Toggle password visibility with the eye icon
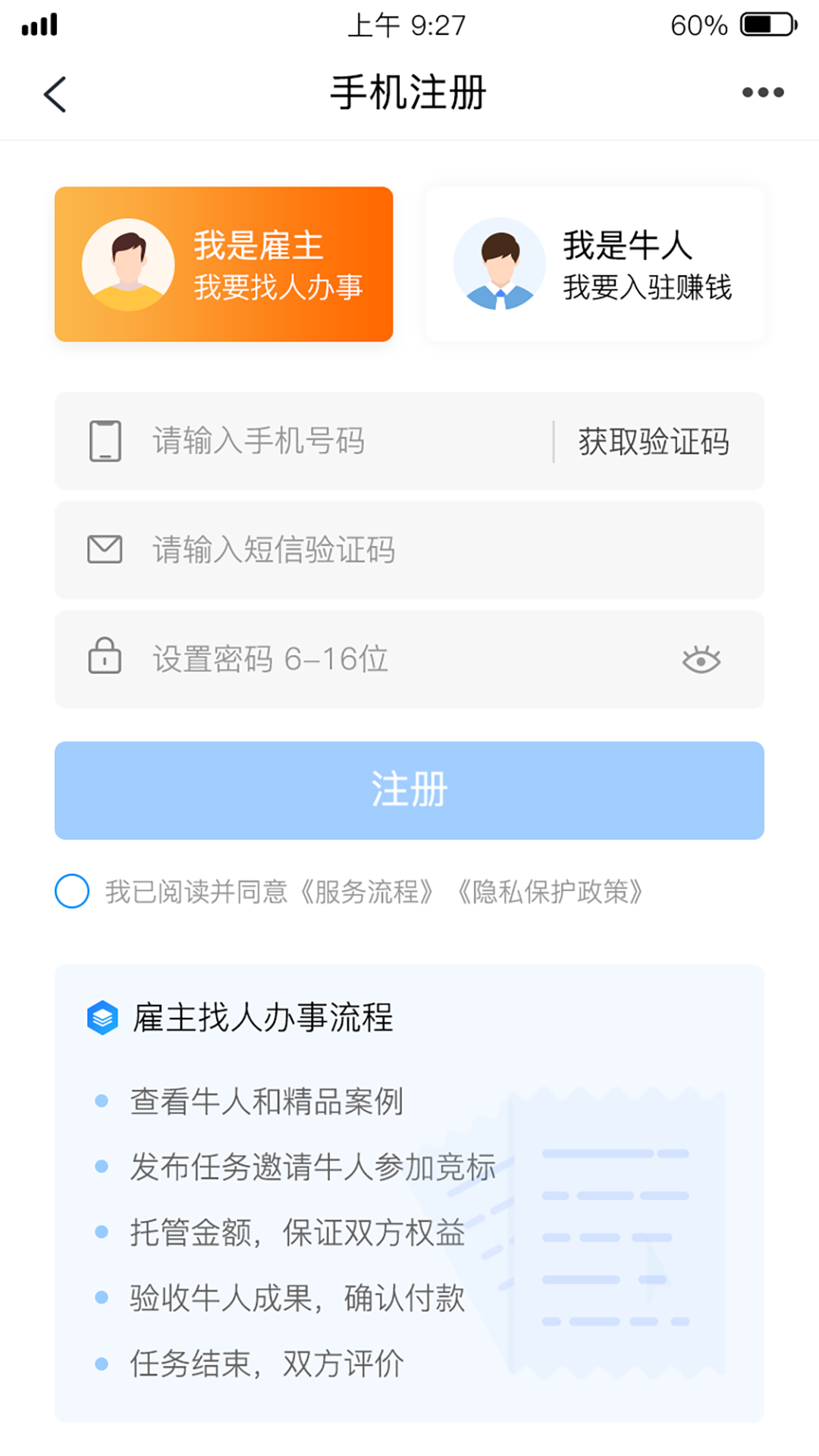819x1456 pixels. tap(701, 660)
